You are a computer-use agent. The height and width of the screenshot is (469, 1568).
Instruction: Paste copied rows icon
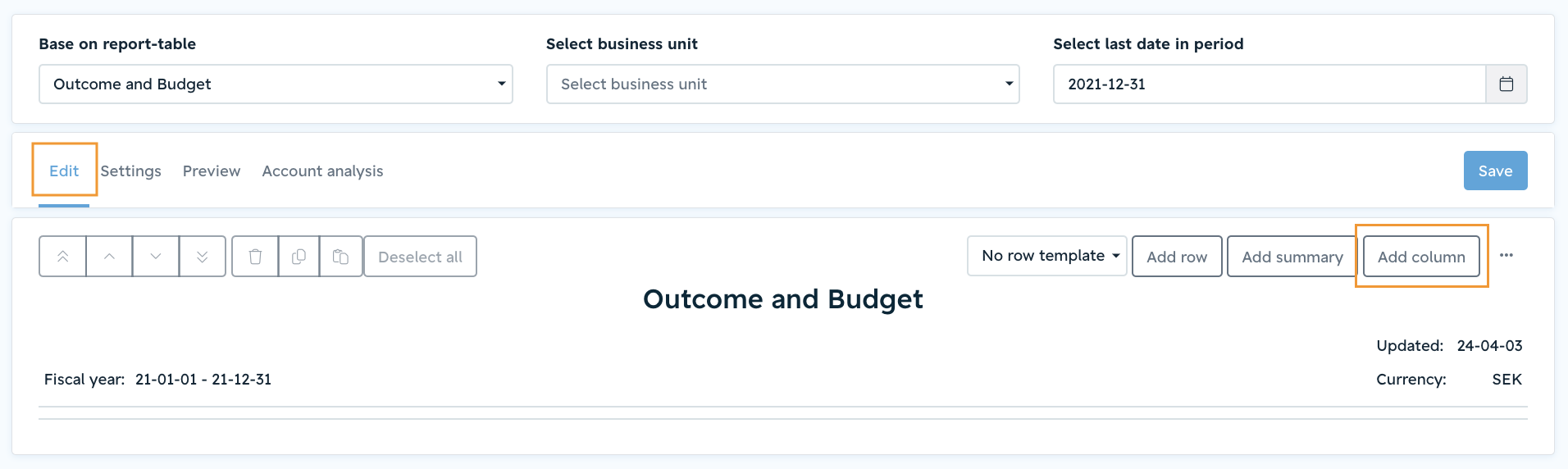(x=341, y=257)
